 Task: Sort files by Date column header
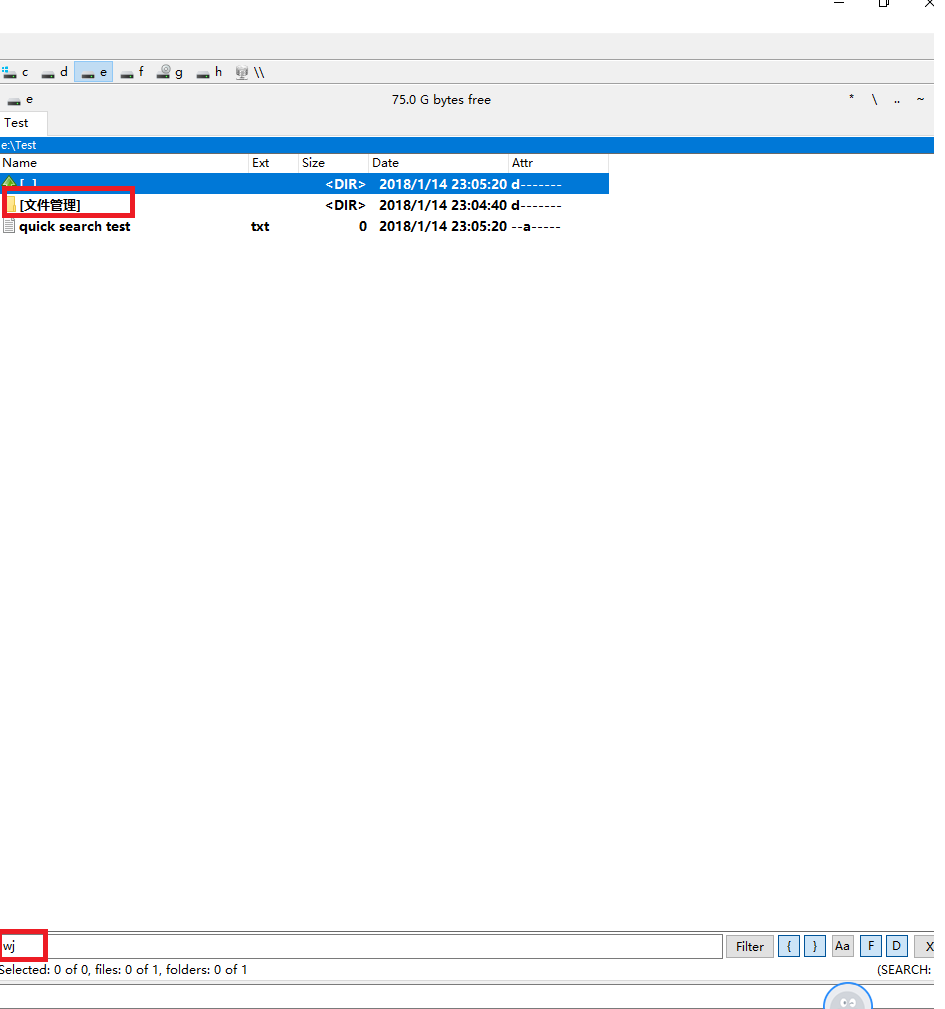438,163
